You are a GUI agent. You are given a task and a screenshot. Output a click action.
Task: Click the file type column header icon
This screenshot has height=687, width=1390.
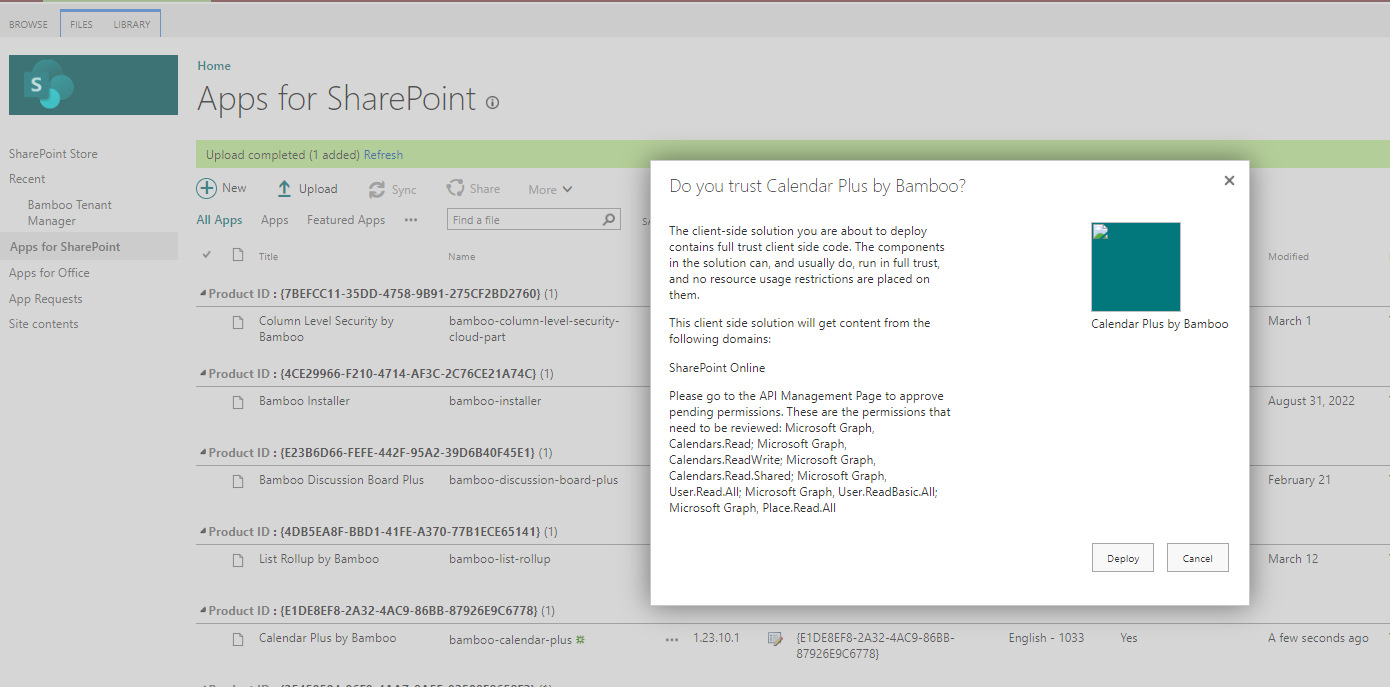pos(238,255)
